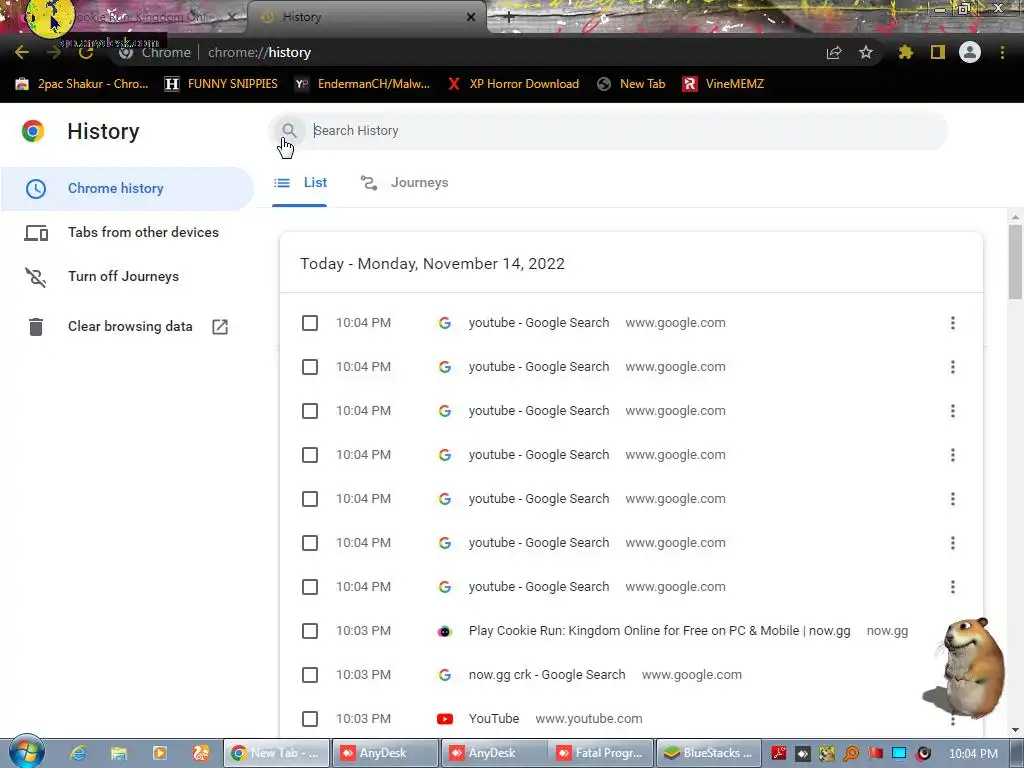Tick the checkbox for Play Cookie Run: Kingdom entry
Image resolution: width=1024 pixels, height=768 pixels.
click(x=310, y=631)
